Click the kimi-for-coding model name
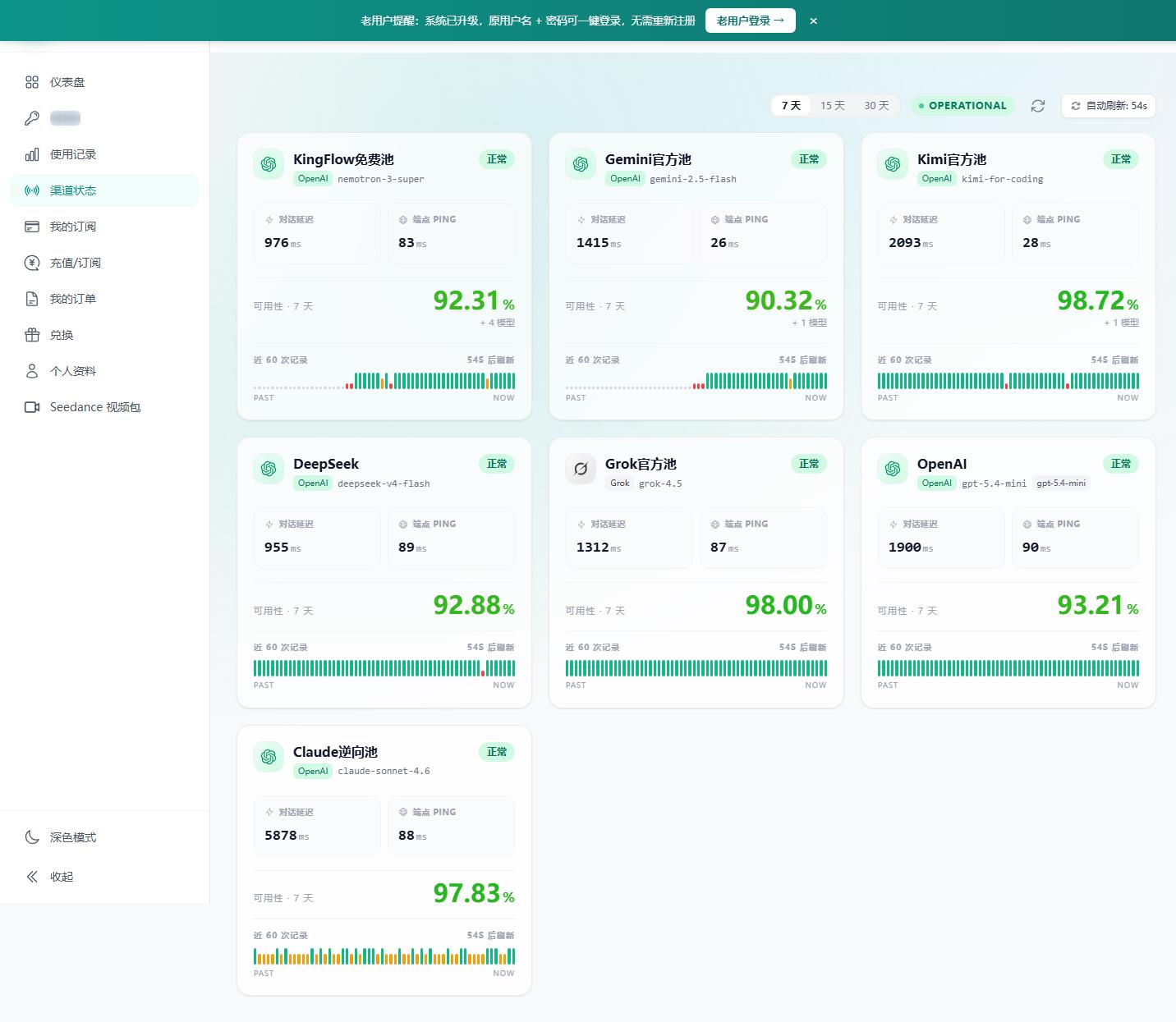1176x1022 pixels. click(1003, 179)
